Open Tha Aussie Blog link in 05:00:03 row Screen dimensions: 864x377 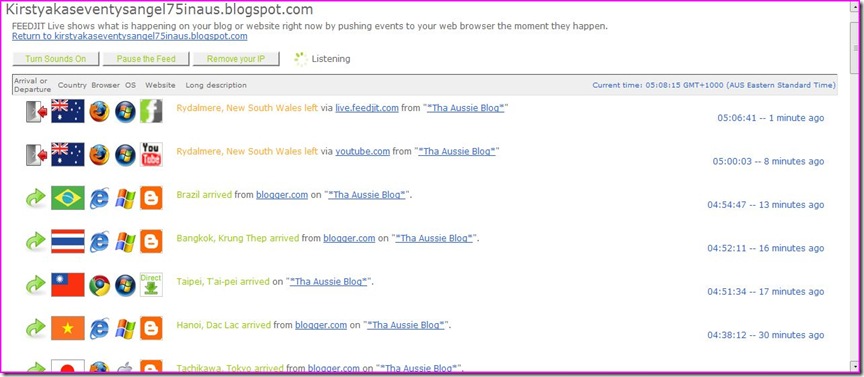457,151
